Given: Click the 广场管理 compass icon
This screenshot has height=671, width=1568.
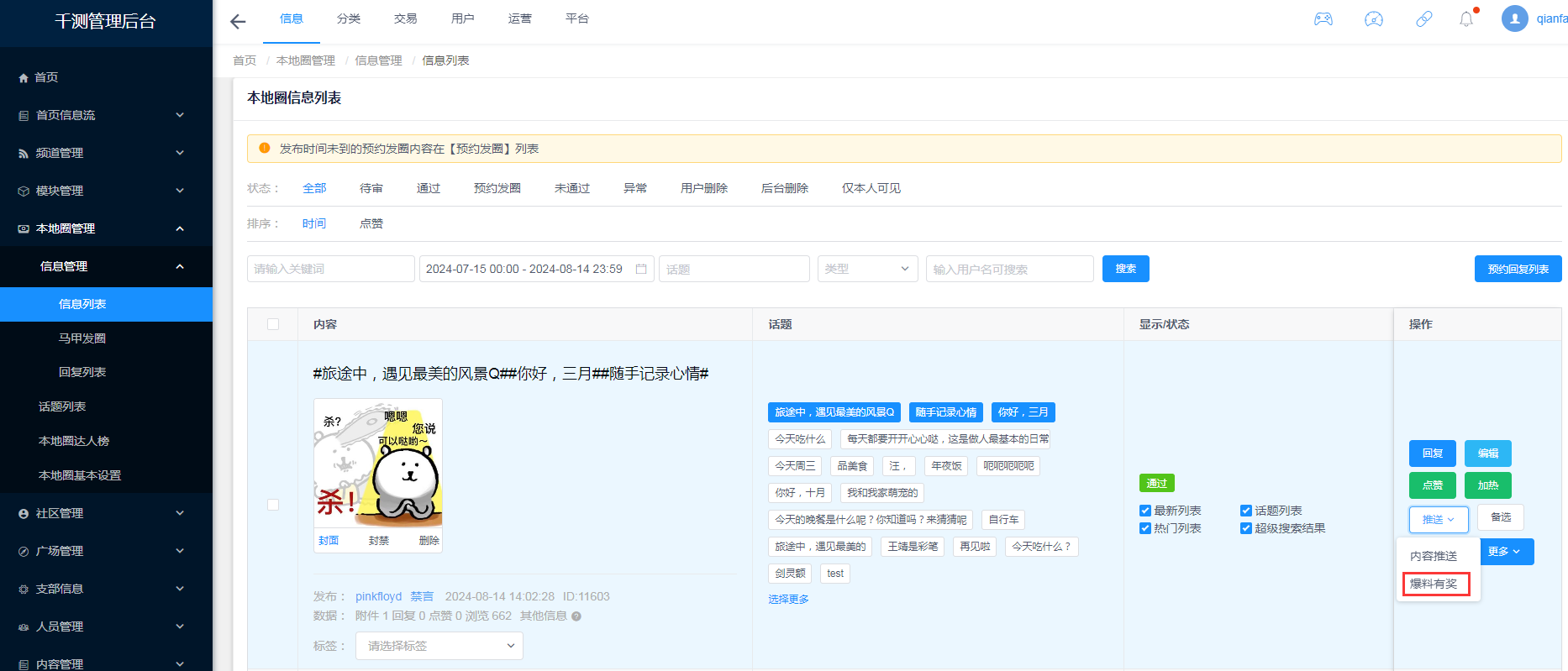Looking at the screenshot, I should click(24, 551).
